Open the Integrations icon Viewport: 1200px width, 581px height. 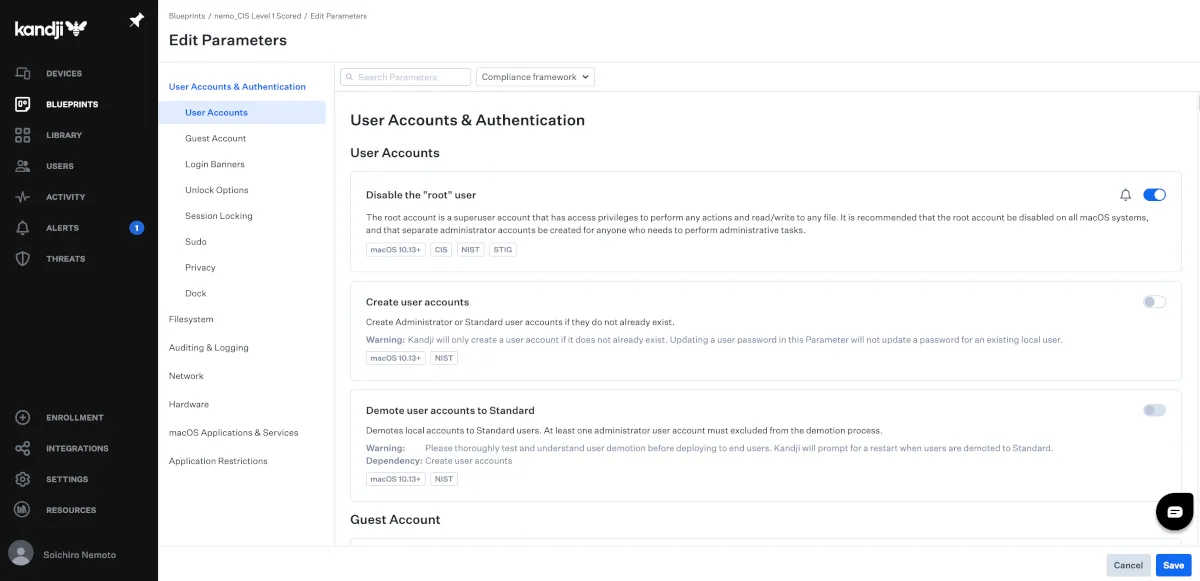[x=22, y=448]
